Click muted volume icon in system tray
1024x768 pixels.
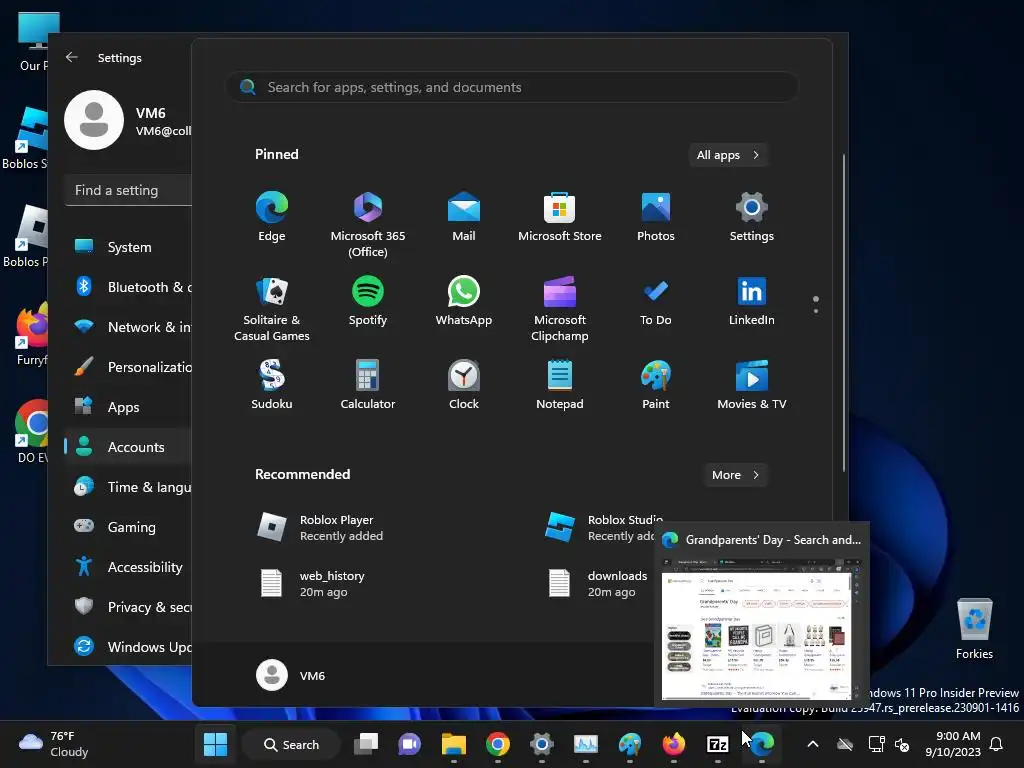[x=903, y=744]
